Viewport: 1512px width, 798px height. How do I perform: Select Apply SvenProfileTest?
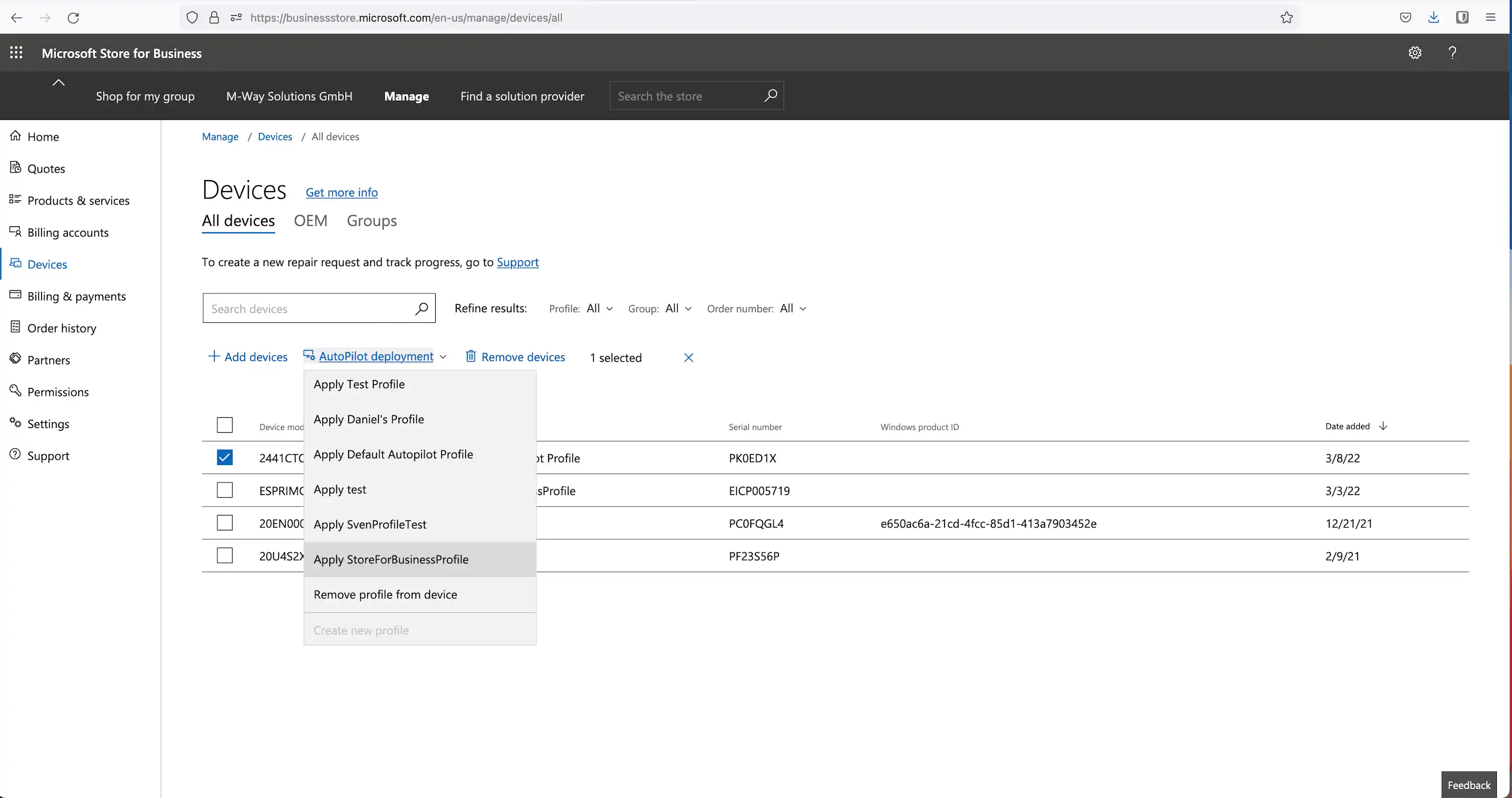(419, 524)
